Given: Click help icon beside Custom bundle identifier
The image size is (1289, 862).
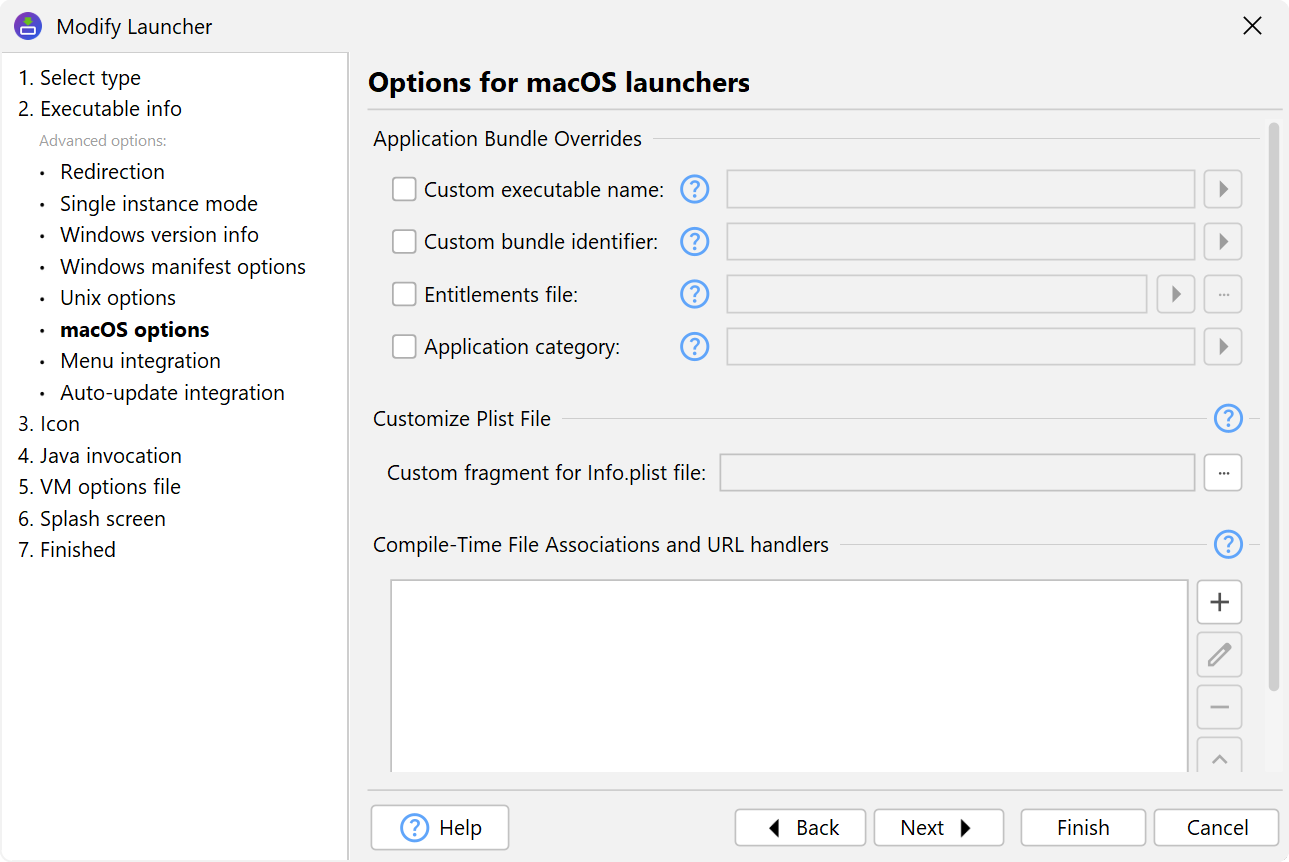Looking at the screenshot, I should coord(694,242).
